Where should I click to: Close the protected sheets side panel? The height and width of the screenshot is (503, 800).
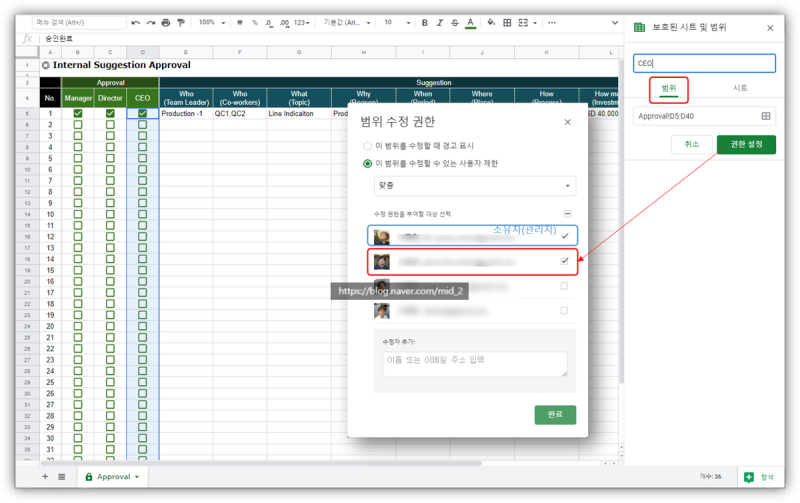tap(770, 28)
